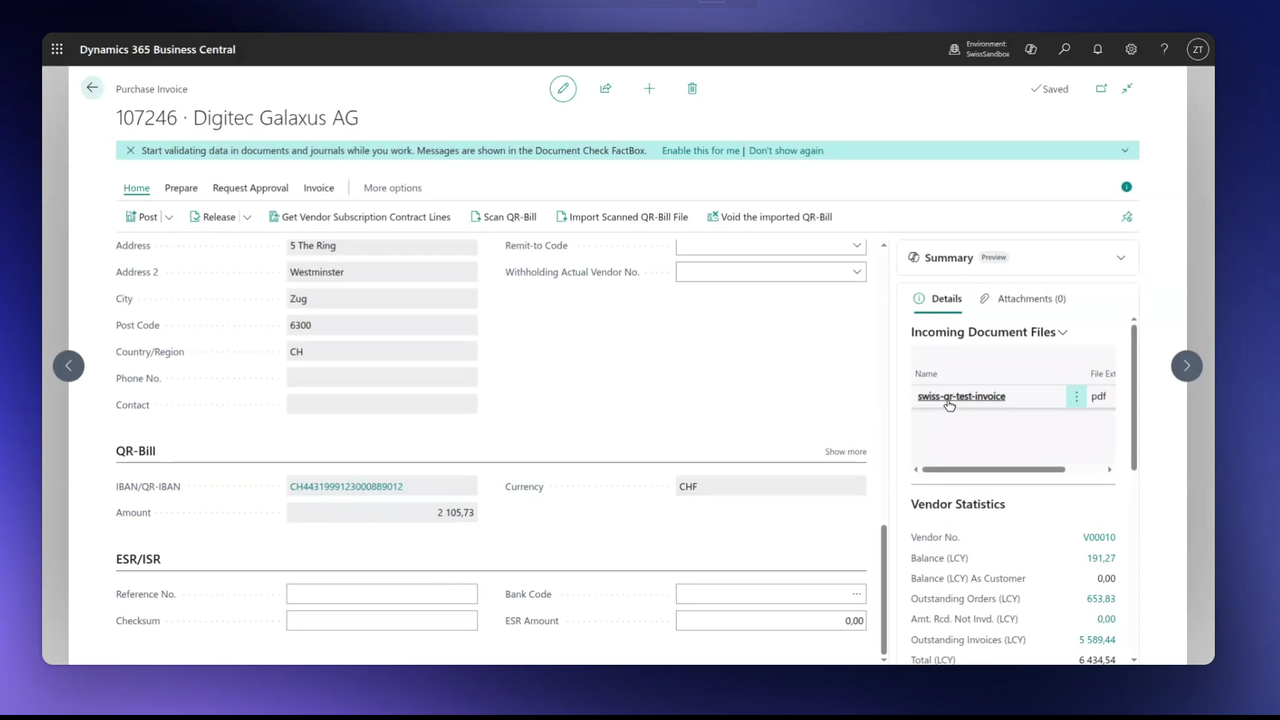Viewport: 1280px width, 720px height.
Task: Expand the Release dropdown arrow
Action: 247,217
